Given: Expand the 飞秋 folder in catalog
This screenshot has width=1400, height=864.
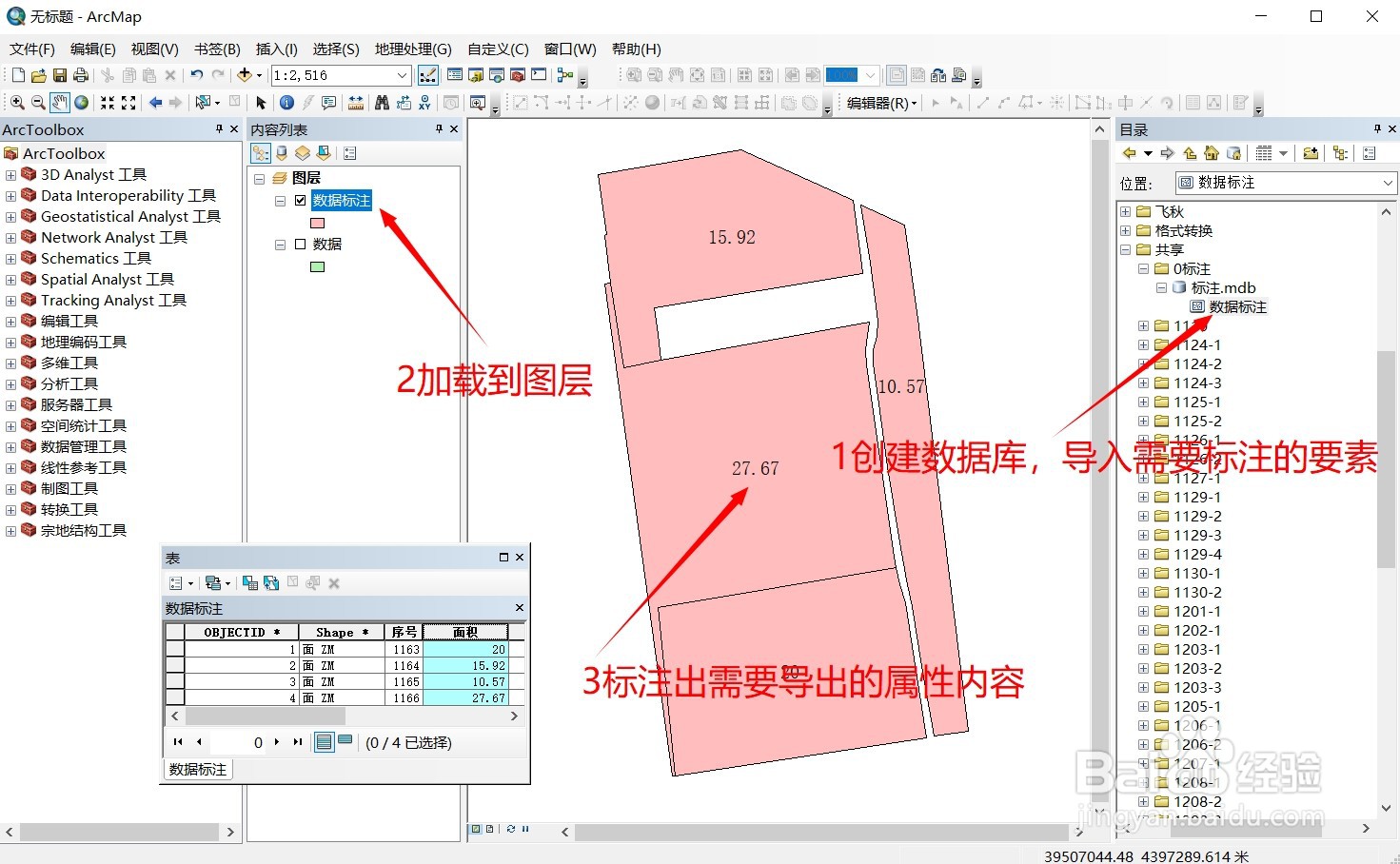Looking at the screenshot, I should pos(1125,211).
